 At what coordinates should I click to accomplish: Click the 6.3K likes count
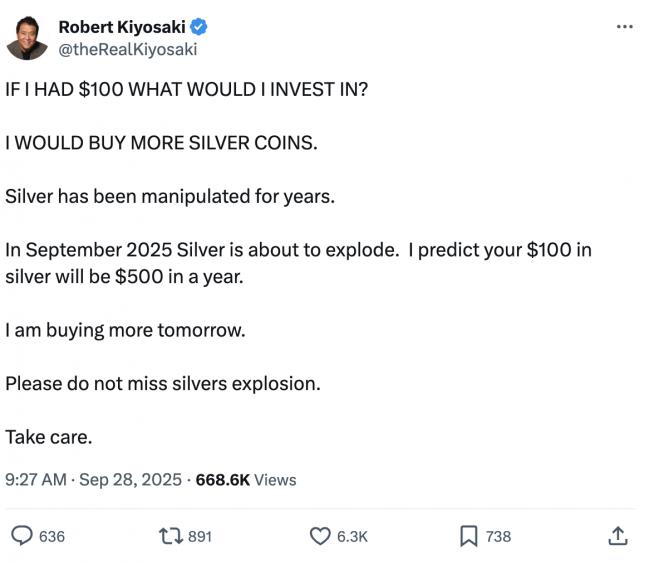[x=352, y=536]
